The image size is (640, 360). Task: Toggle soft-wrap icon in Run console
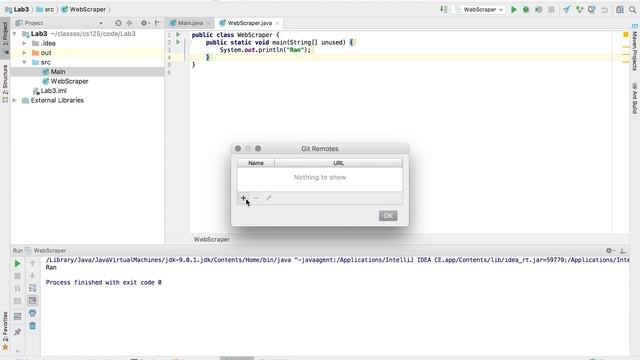coord(33,288)
